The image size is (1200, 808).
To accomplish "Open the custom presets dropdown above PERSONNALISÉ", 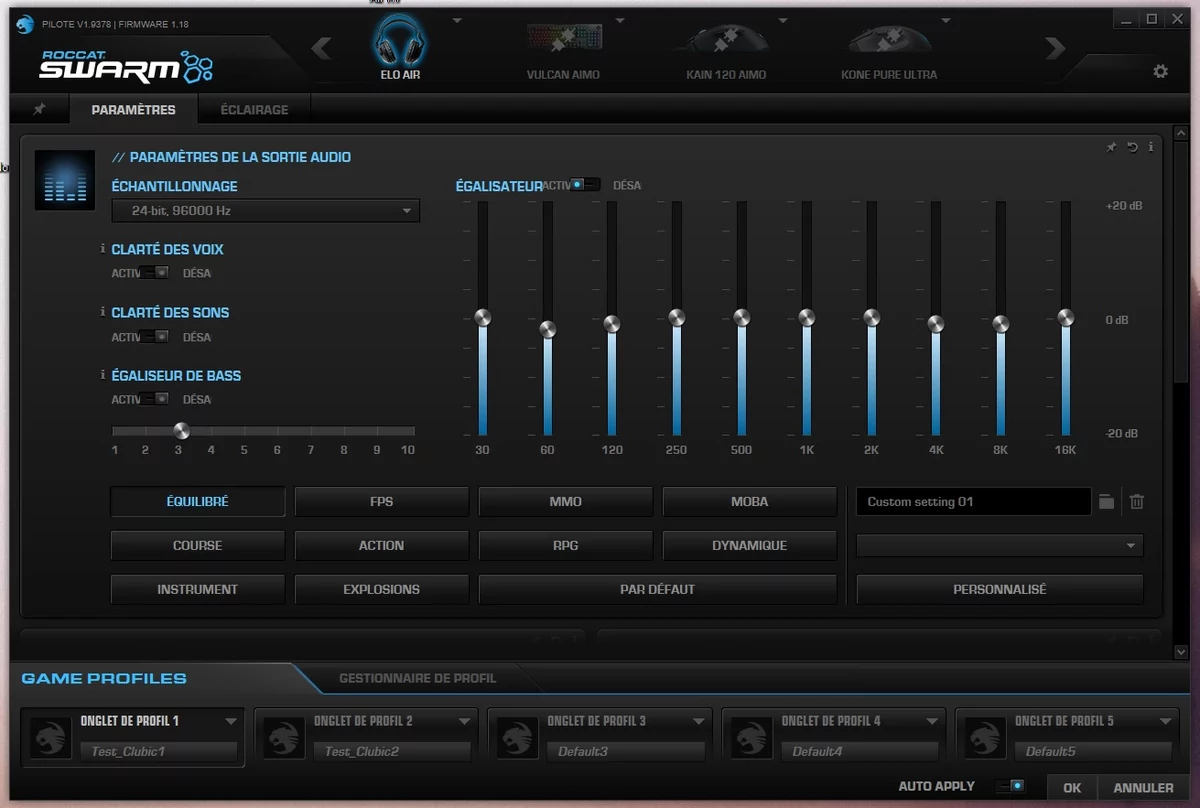I will [x=1000, y=545].
